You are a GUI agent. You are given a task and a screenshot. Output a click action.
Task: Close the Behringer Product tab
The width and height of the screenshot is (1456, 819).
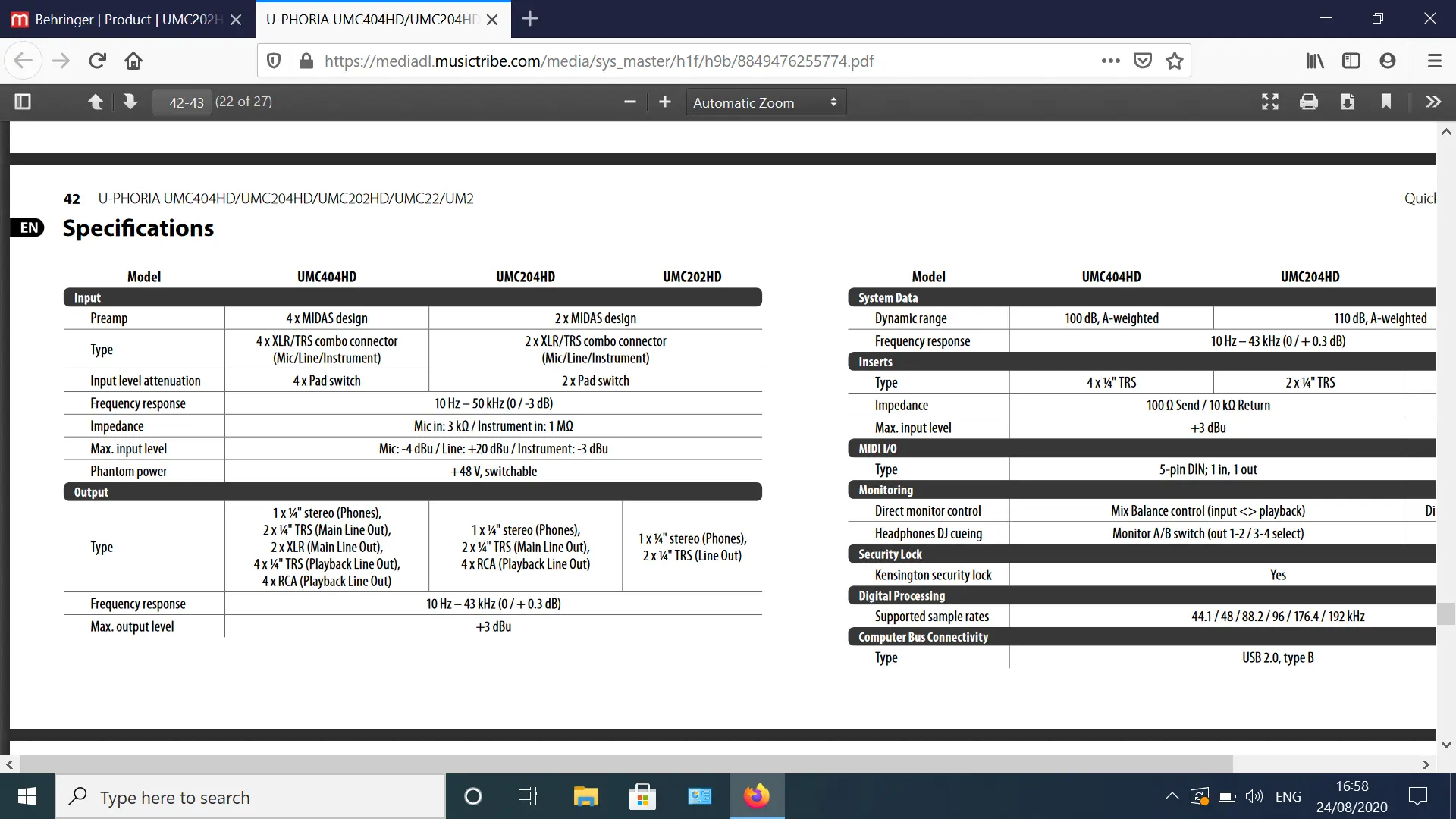236,20
